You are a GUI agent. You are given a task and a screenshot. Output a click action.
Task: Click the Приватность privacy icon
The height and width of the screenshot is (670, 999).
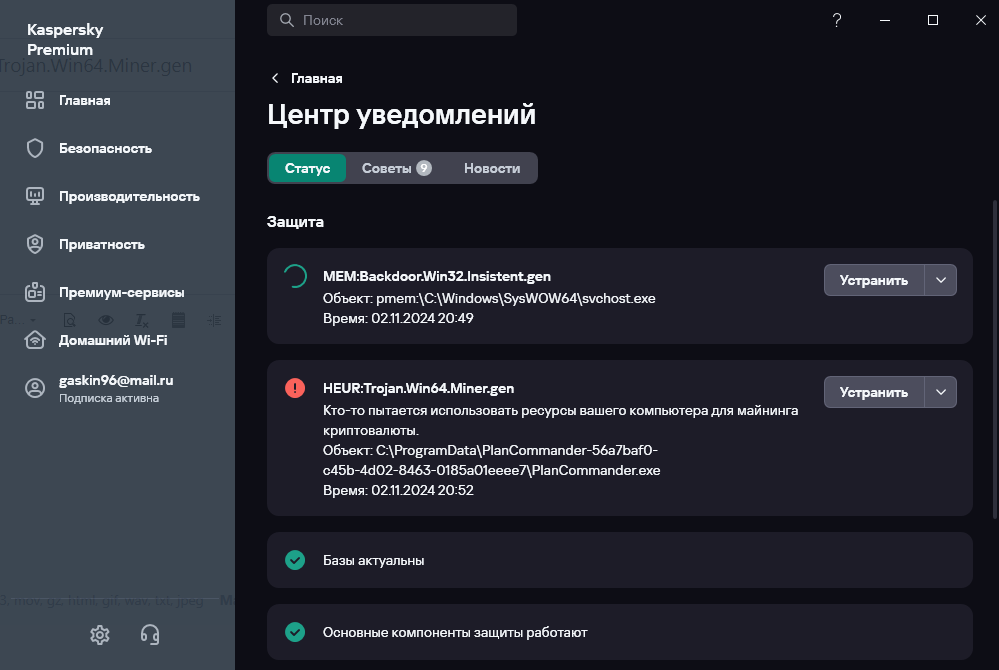pos(35,244)
